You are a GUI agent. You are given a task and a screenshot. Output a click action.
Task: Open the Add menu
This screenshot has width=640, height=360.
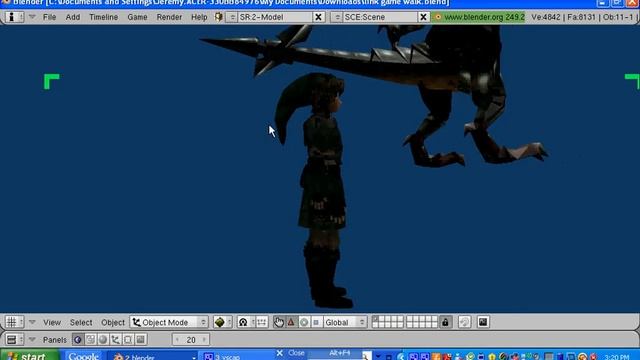(x=73, y=17)
